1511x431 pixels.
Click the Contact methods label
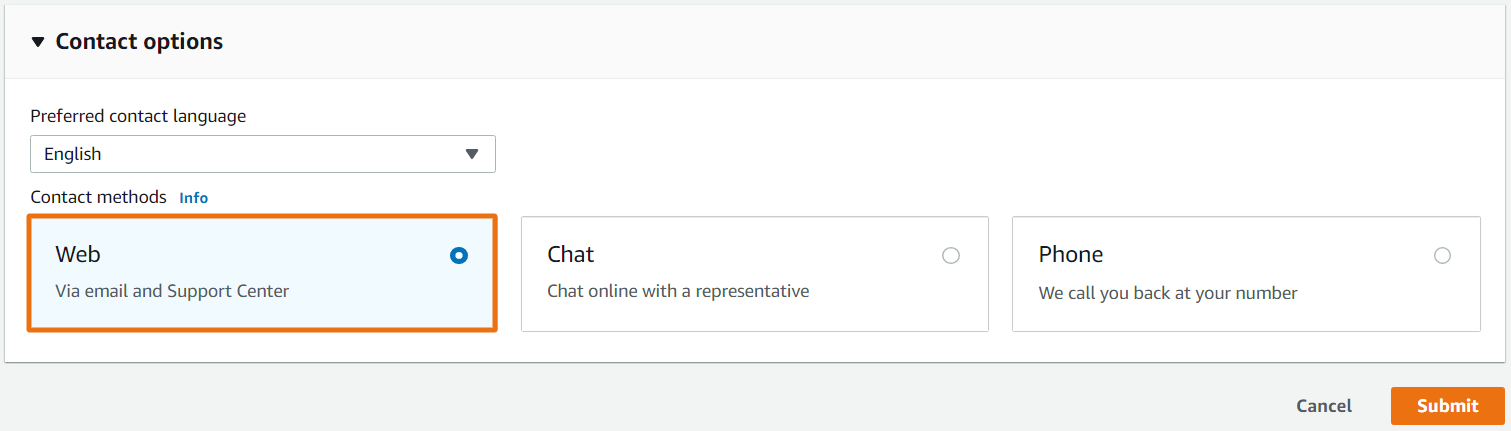(x=98, y=197)
